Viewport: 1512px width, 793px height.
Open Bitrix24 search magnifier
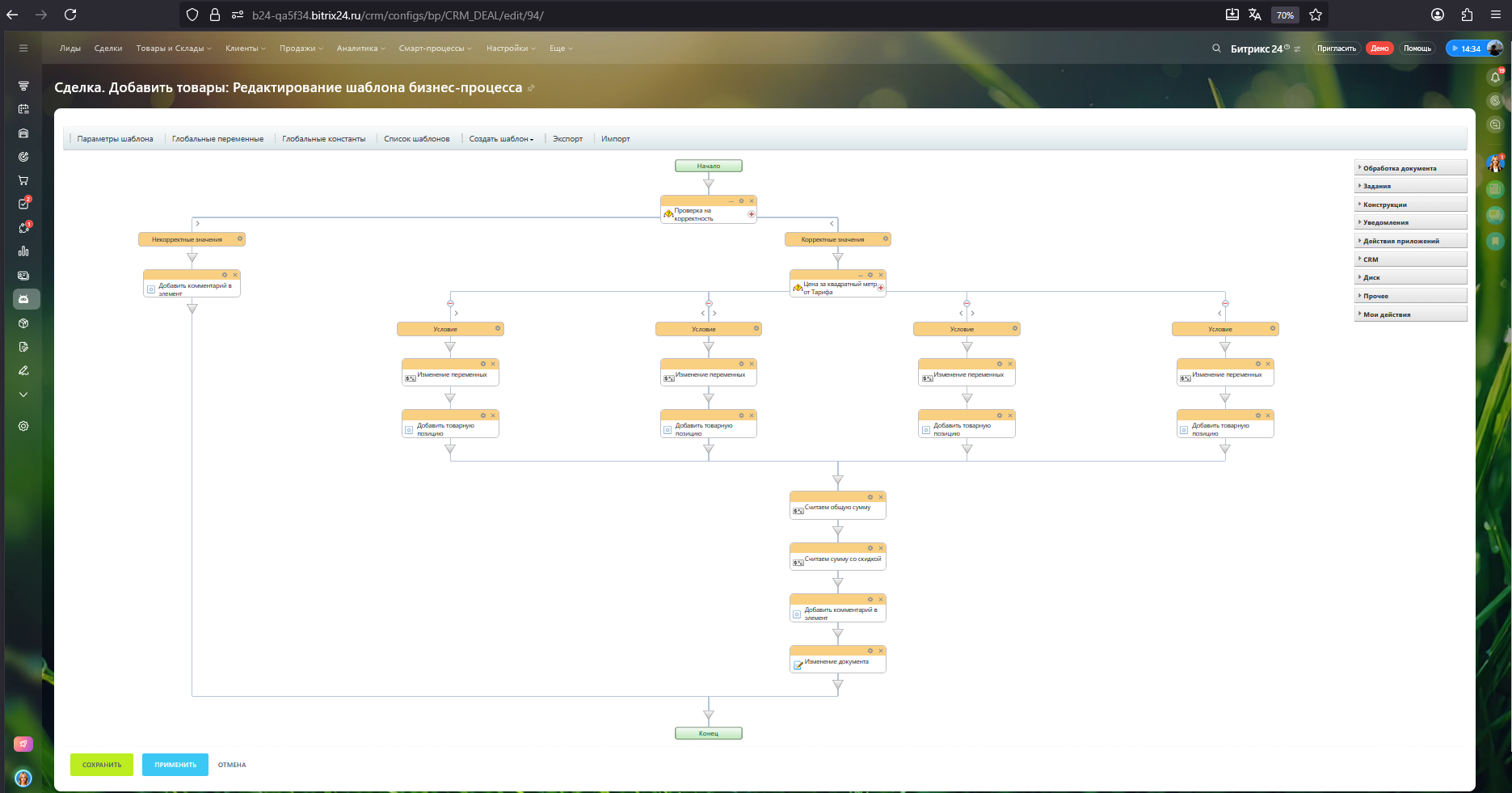click(1216, 49)
